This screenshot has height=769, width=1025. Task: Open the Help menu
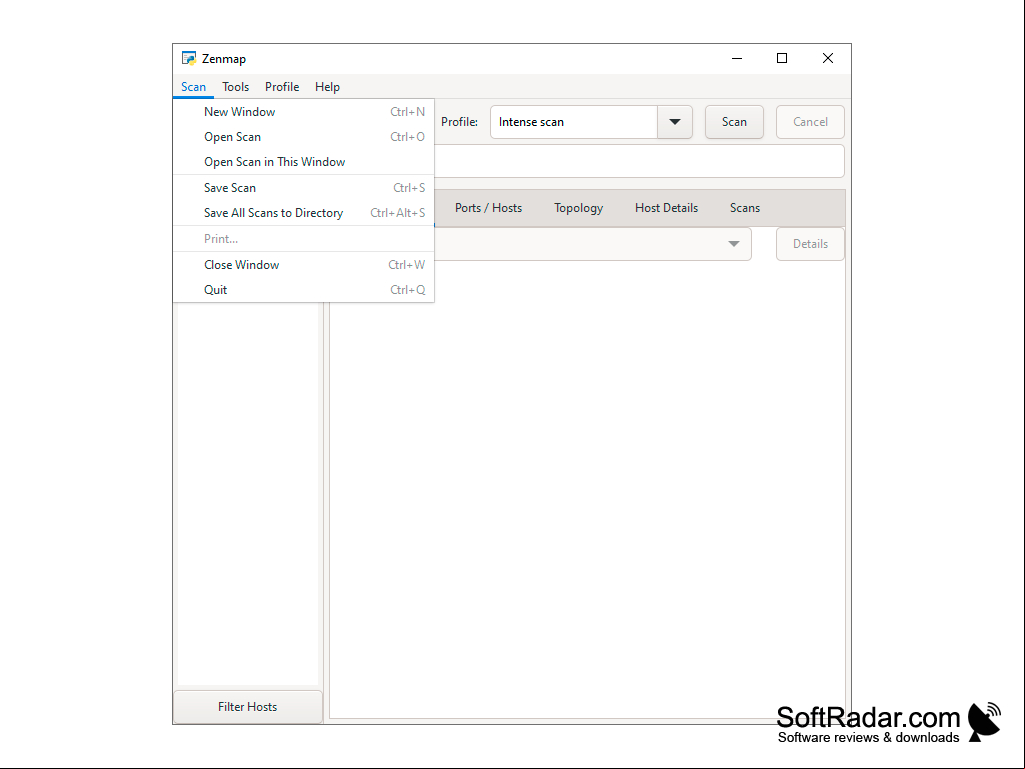[x=328, y=87]
